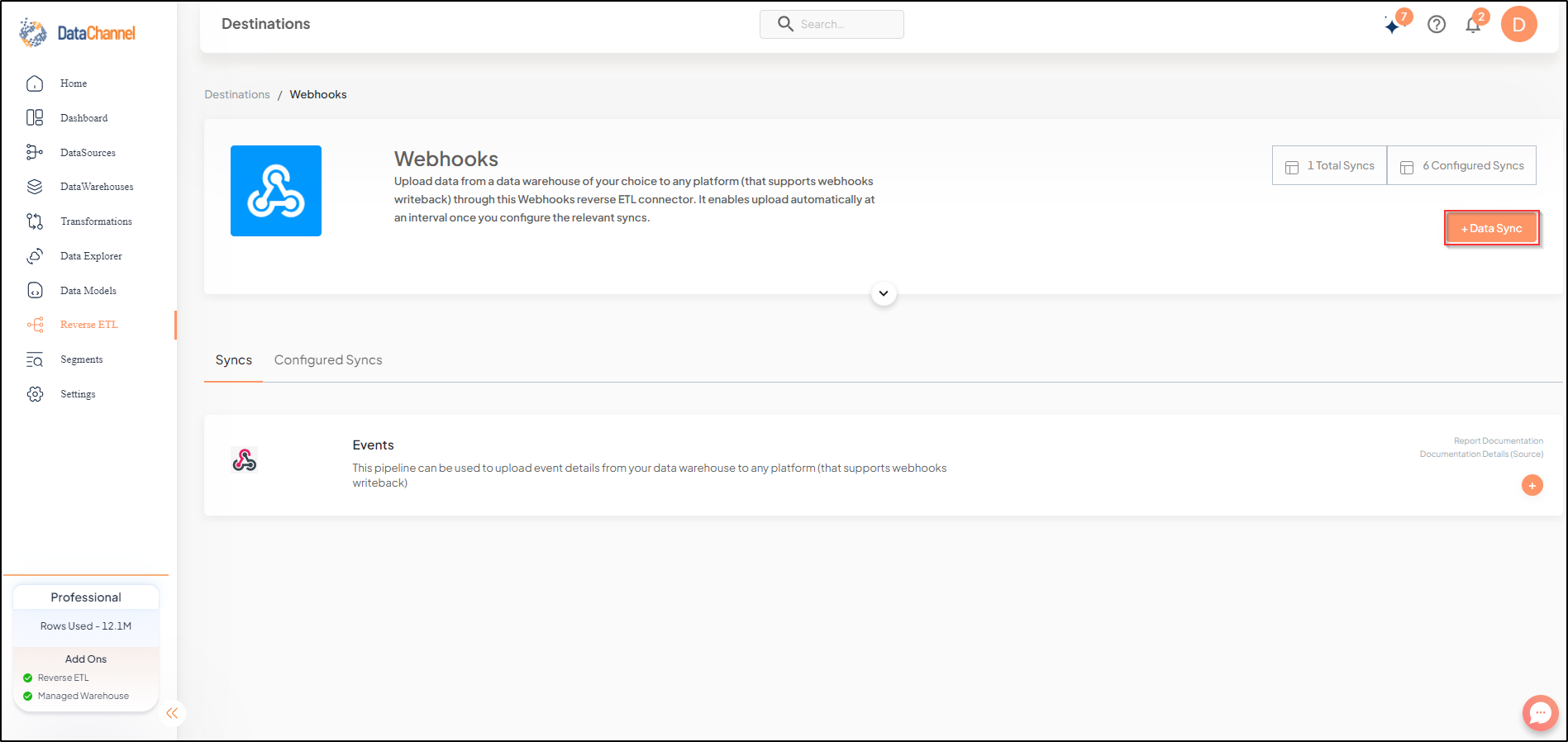Expand the Webhooks details chevron
Viewport: 1568px width, 742px height.
click(x=884, y=293)
